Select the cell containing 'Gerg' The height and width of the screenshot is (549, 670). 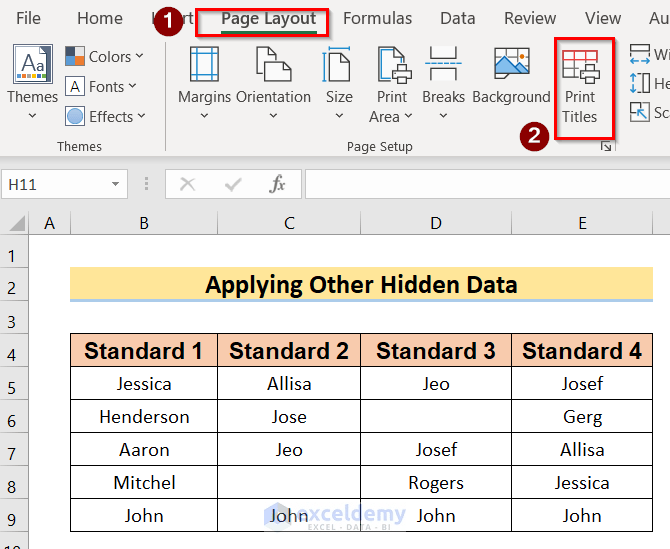pos(582,417)
